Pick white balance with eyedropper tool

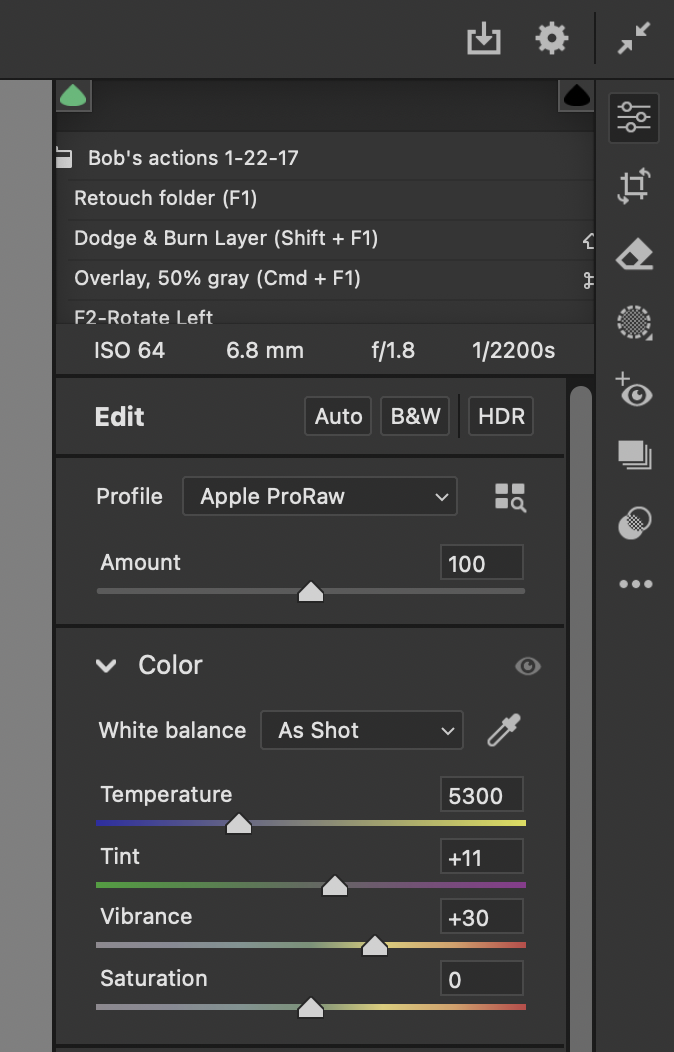(x=503, y=731)
